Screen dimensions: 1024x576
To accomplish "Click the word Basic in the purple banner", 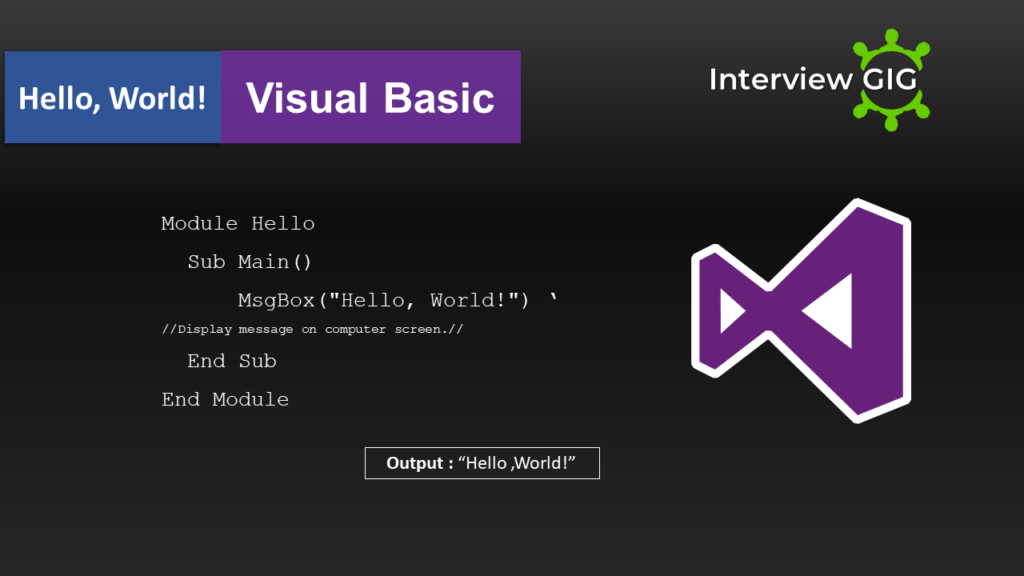I will pyautogui.click(x=441, y=98).
